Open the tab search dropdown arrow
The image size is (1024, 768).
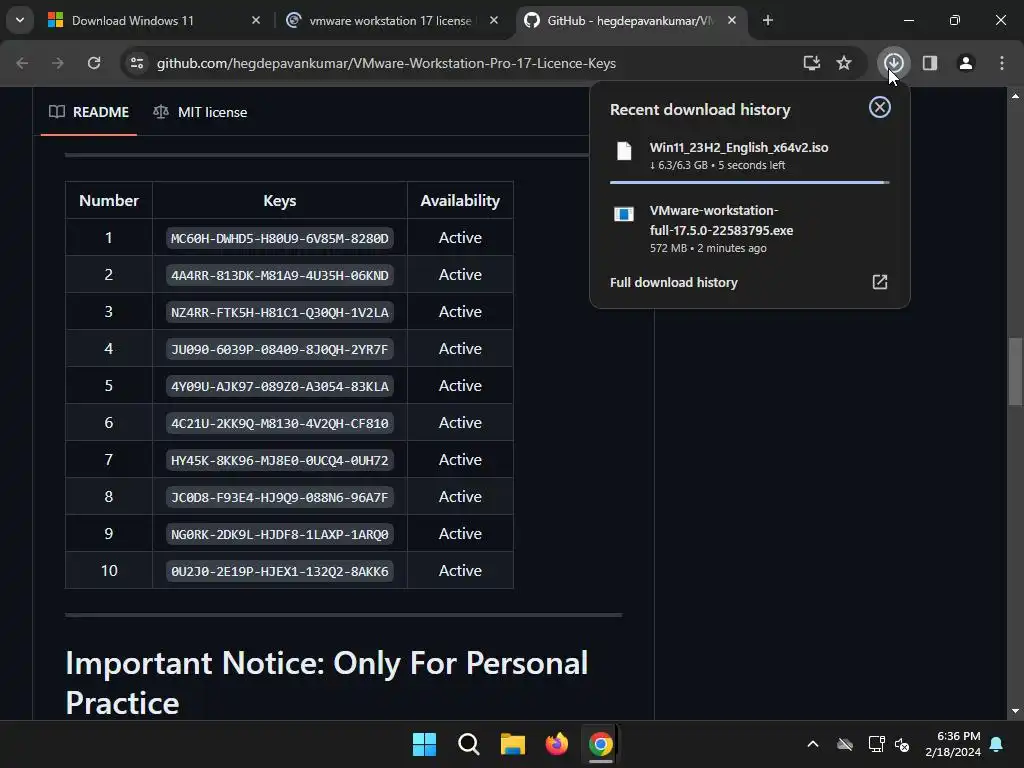click(x=20, y=20)
